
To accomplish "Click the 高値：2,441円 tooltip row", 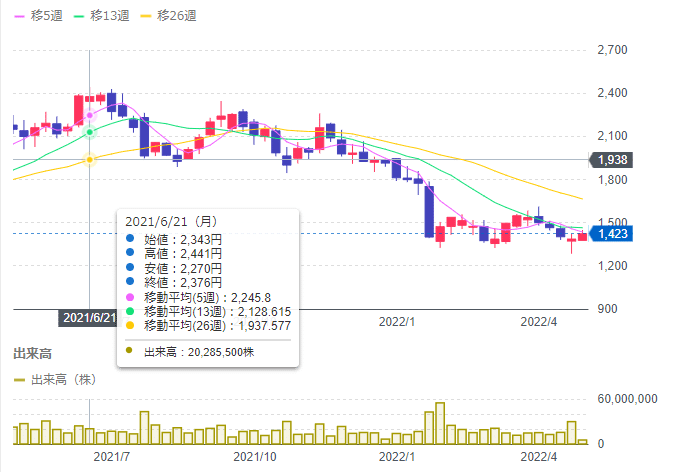I will (174, 253).
